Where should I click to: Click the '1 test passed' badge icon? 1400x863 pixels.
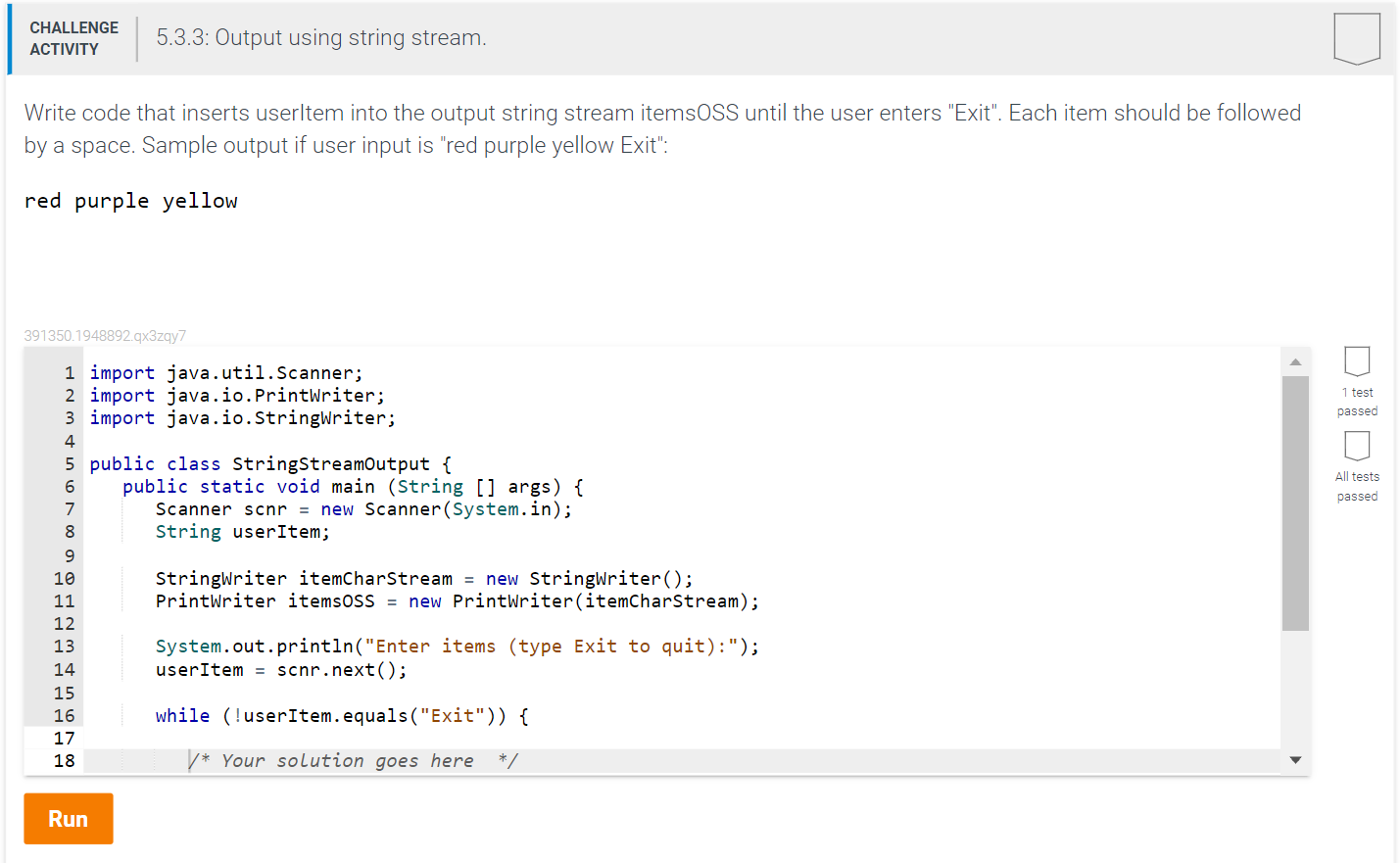tap(1357, 361)
